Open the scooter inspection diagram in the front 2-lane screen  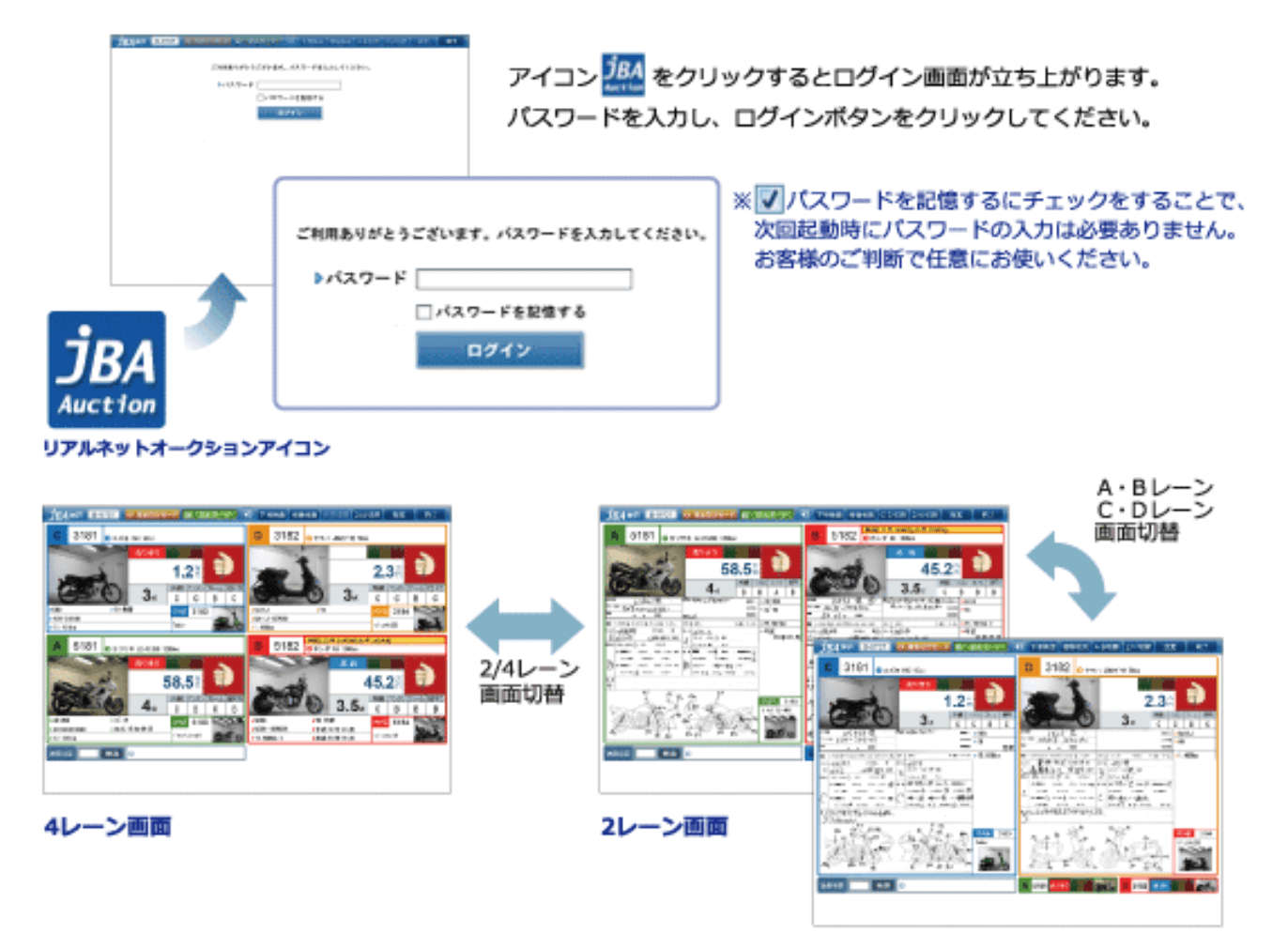click(x=1096, y=849)
